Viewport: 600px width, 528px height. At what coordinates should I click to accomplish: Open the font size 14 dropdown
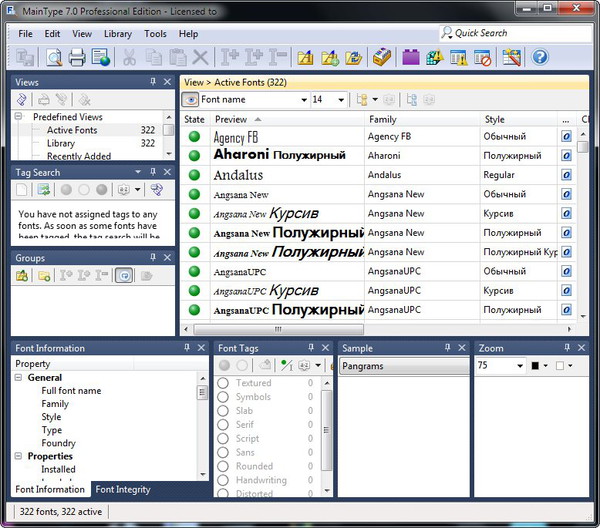point(342,100)
